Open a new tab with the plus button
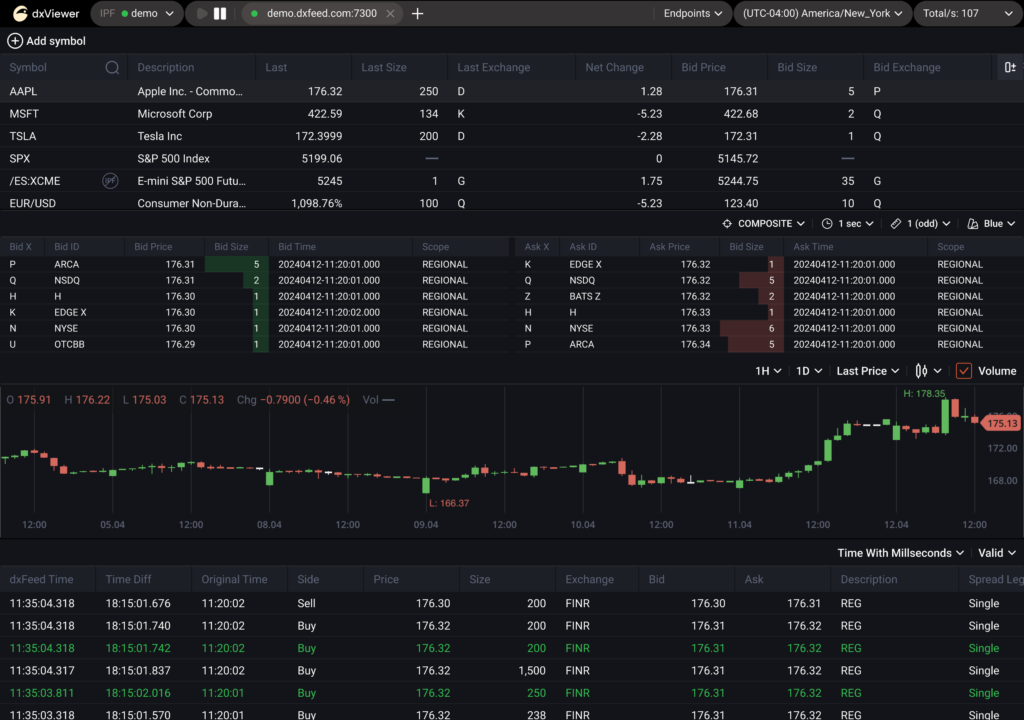Screen dimensions: 1024x720 pos(416,14)
